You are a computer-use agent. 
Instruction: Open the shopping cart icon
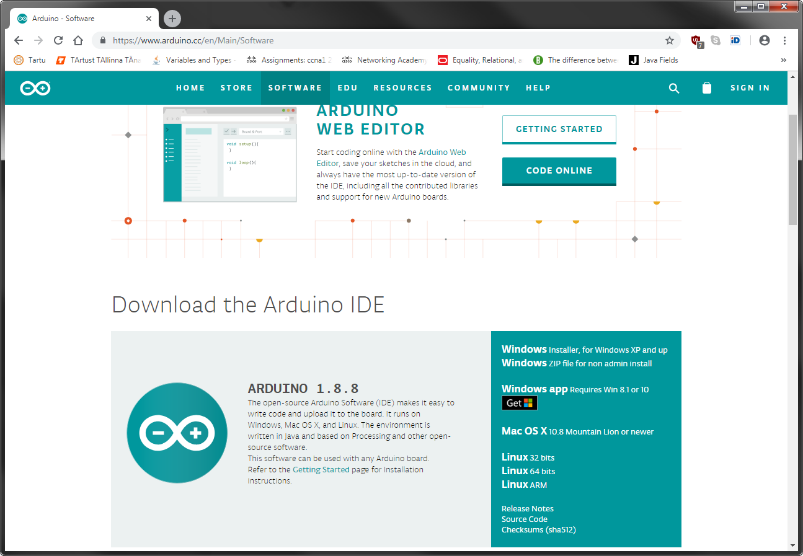pyautogui.click(x=707, y=88)
